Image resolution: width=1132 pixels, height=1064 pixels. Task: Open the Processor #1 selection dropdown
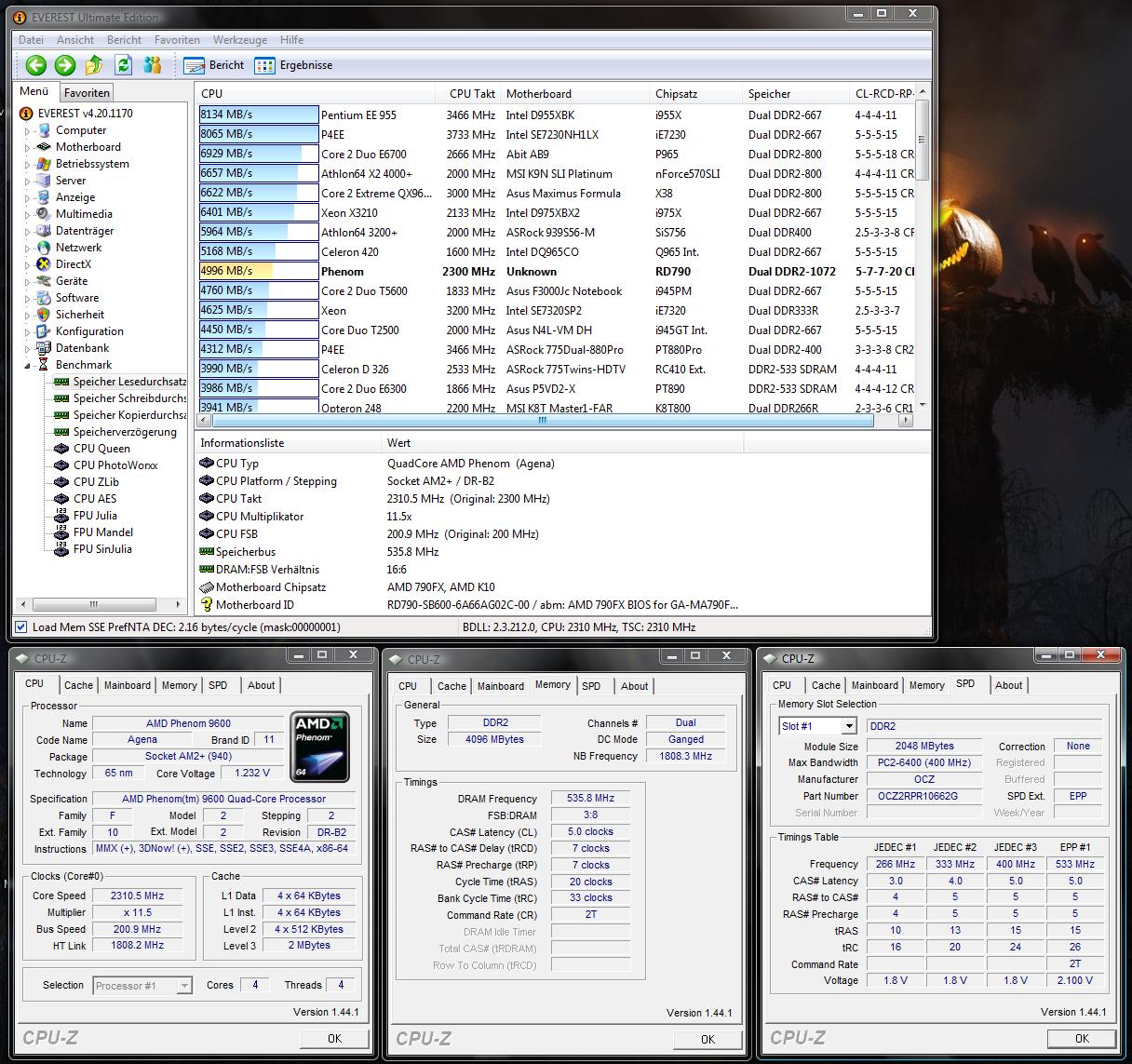coord(184,985)
